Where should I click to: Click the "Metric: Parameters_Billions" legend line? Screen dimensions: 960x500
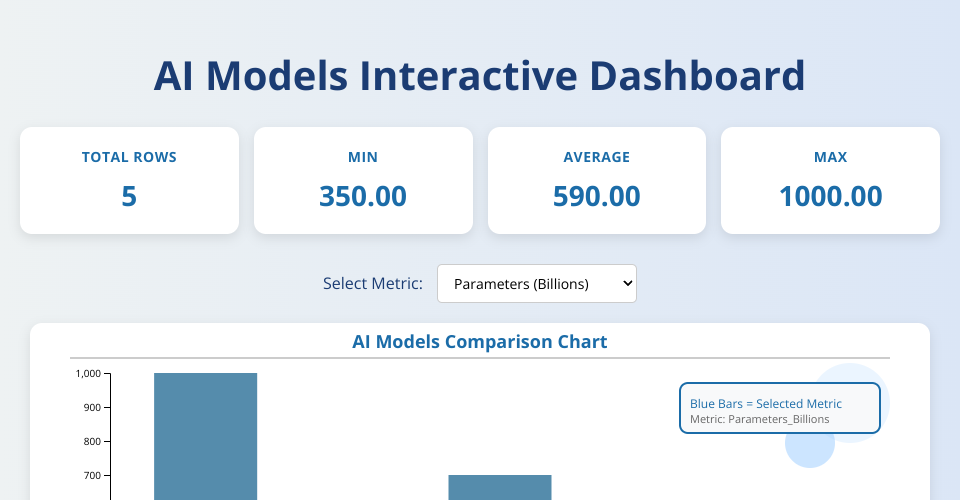760,419
